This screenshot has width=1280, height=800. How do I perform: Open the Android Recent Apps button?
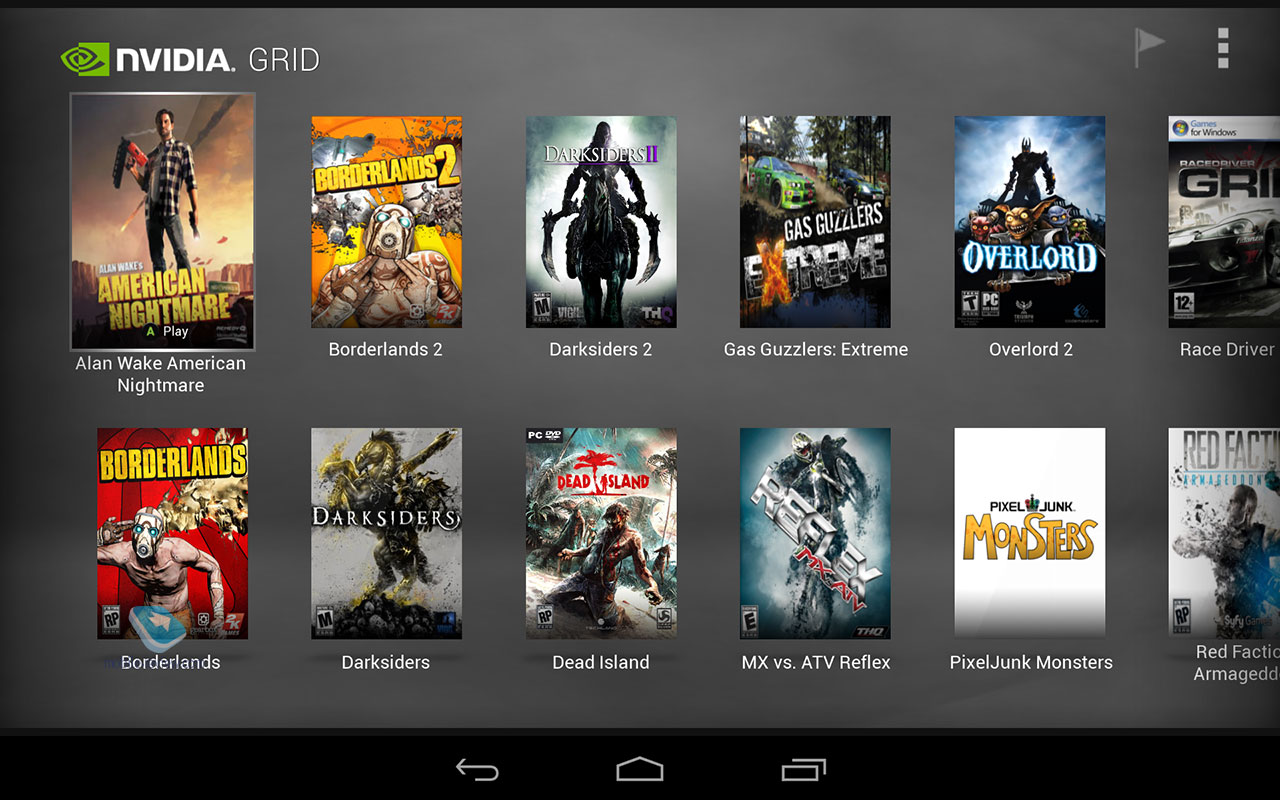803,769
